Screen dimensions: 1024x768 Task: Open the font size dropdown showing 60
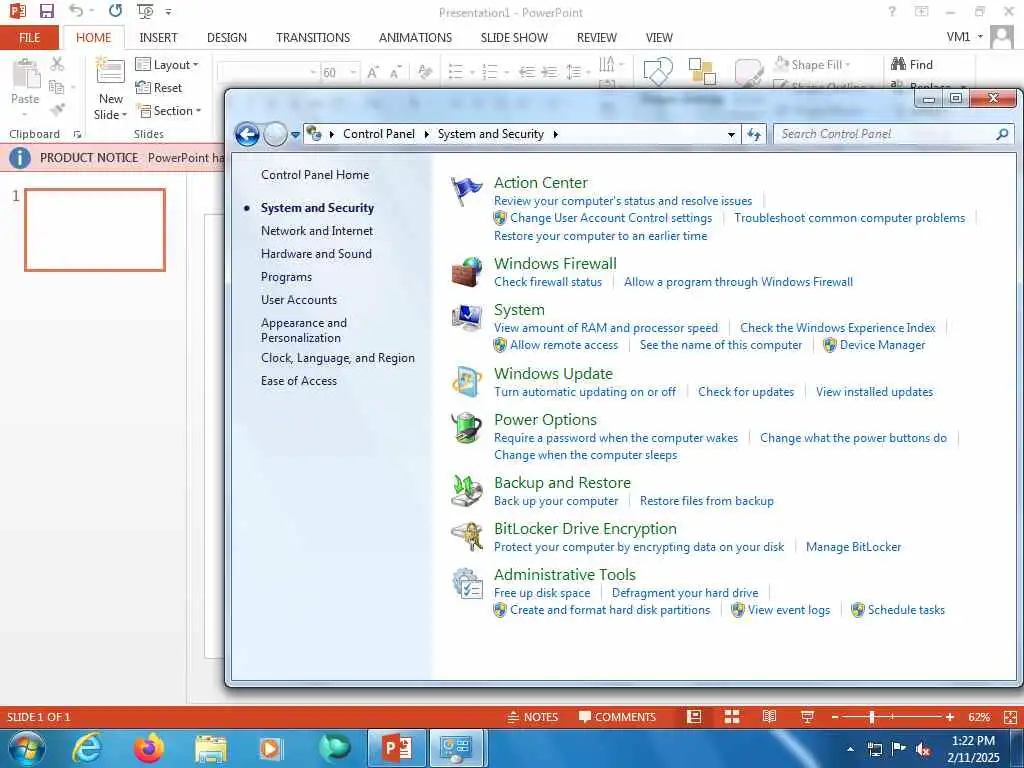tap(353, 72)
